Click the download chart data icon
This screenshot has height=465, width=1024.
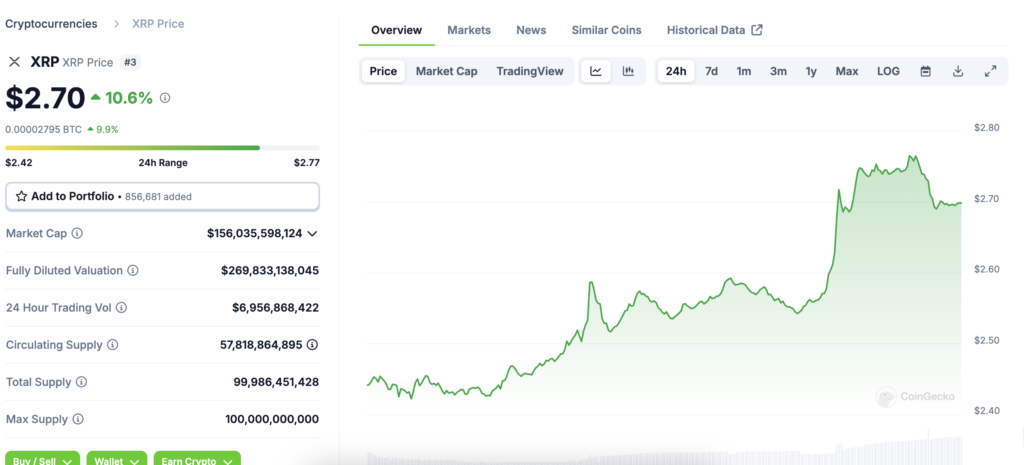(958, 71)
